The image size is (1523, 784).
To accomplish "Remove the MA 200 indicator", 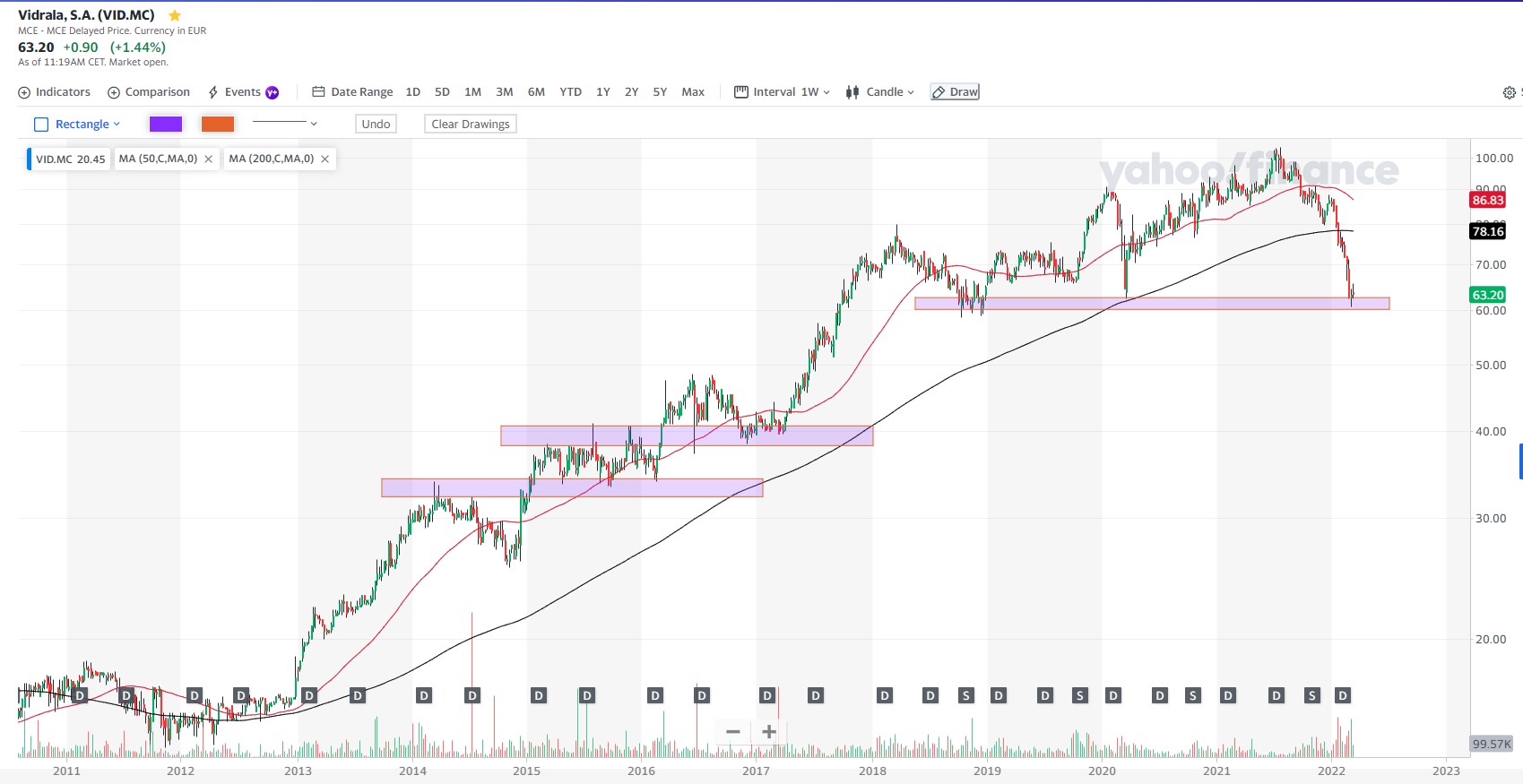I will [x=325, y=159].
